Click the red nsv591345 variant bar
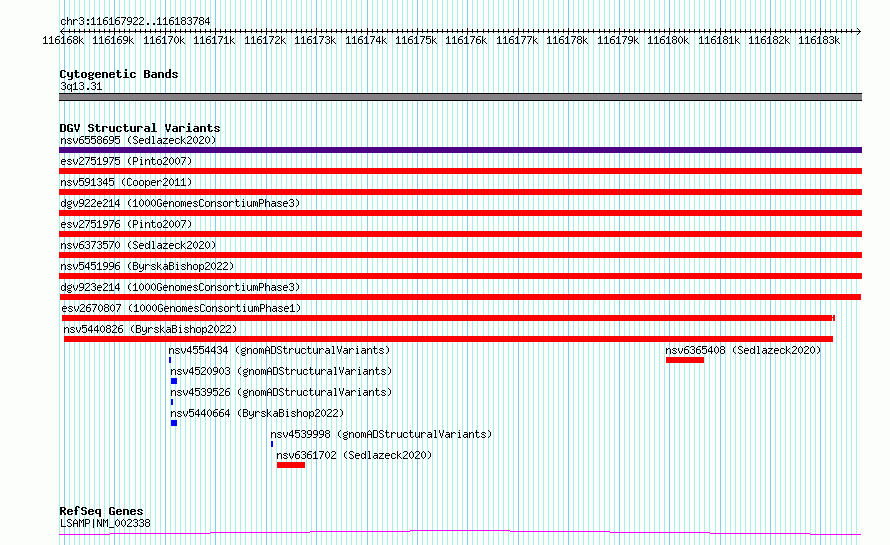Viewport: 890px width, 545px height. [x=460, y=192]
